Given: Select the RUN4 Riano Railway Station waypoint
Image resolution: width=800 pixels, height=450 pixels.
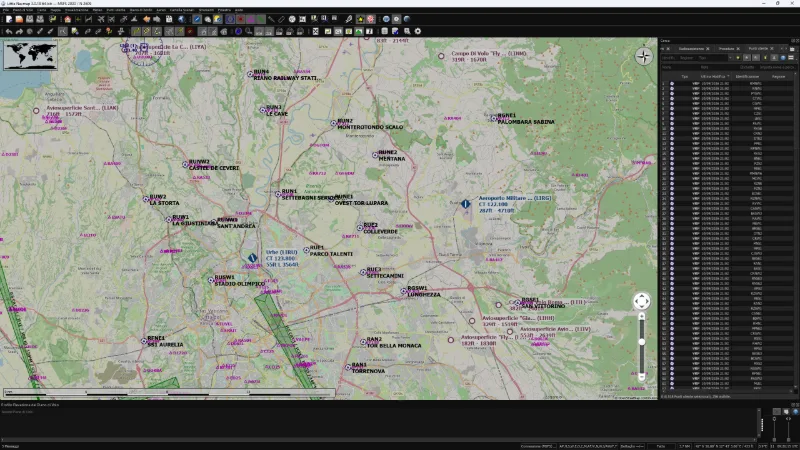Looking at the screenshot, I should coord(250,74).
